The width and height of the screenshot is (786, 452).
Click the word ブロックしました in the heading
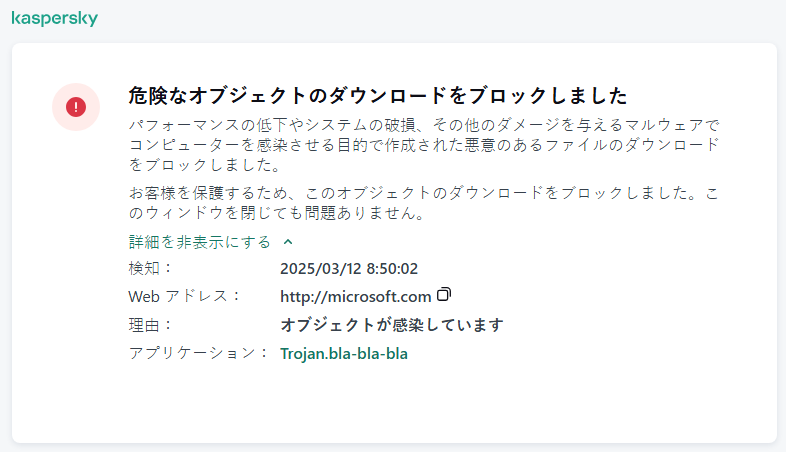(549, 96)
